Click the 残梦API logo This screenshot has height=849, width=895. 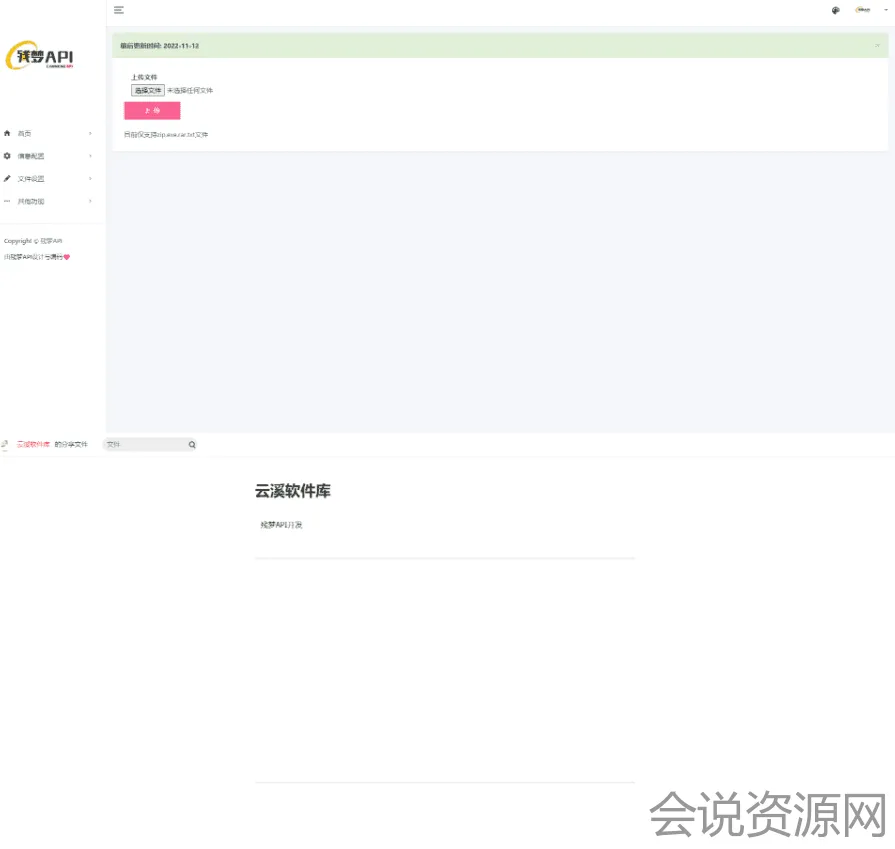(x=40, y=57)
